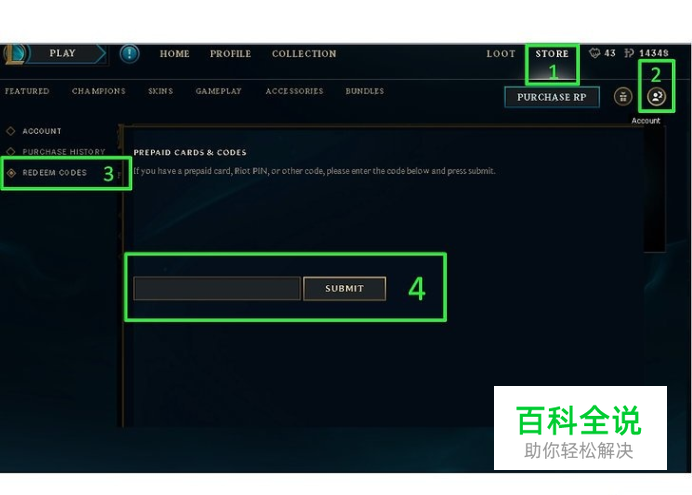The height and width of the screenshot is (495, 692).
Task: Click the blue essence currency icon
Action: pos(594,53)
